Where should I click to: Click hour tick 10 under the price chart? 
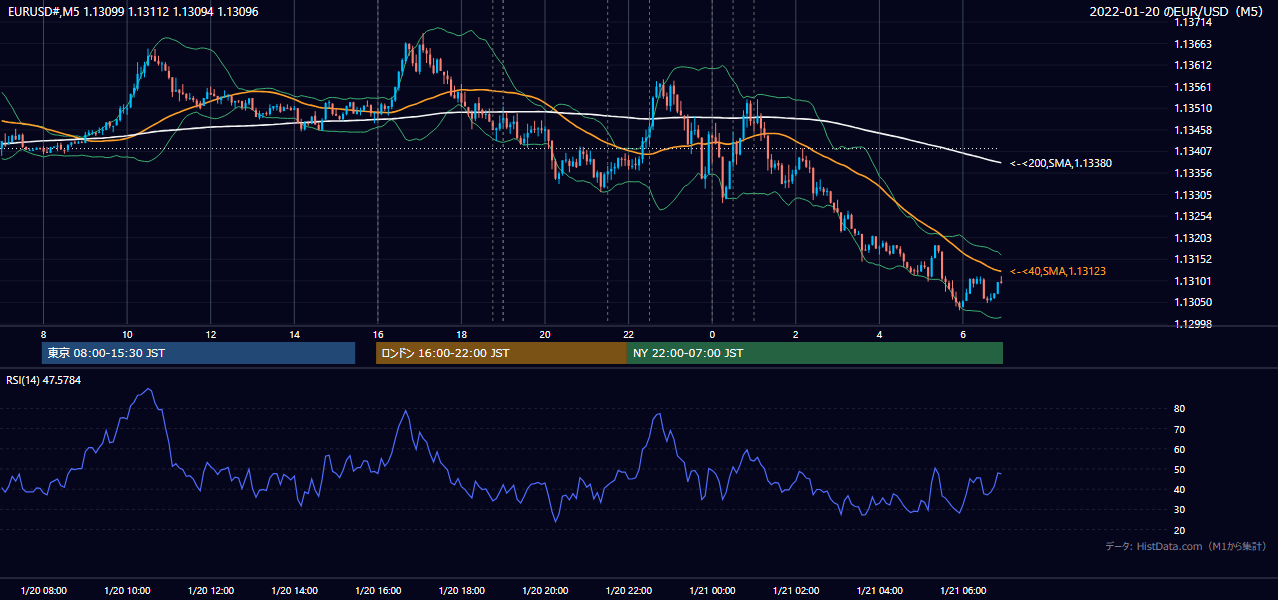pyautogui.click(x=127, y=334)
